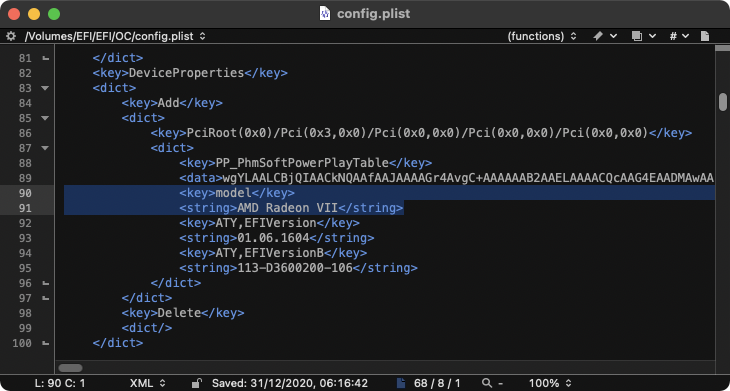Click the magnifier icon in status bar
Screen dimensions: 730x391
[487, 383]
